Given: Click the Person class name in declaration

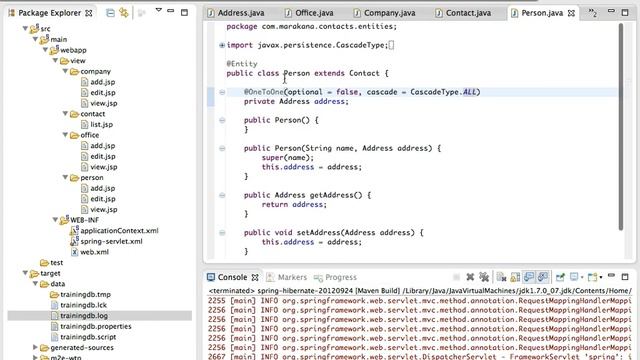Looking at the screenshot, I should [x=296, y=73].
